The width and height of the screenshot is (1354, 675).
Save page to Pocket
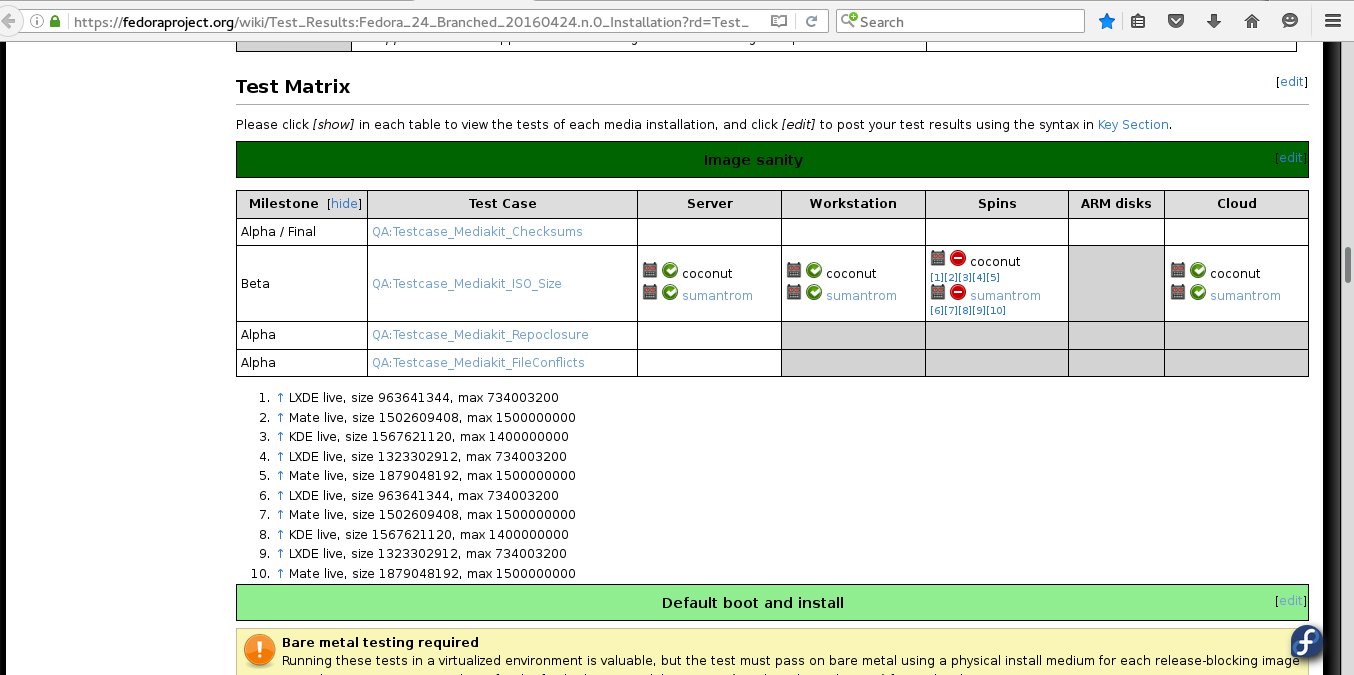click(x=1177, y=21)
